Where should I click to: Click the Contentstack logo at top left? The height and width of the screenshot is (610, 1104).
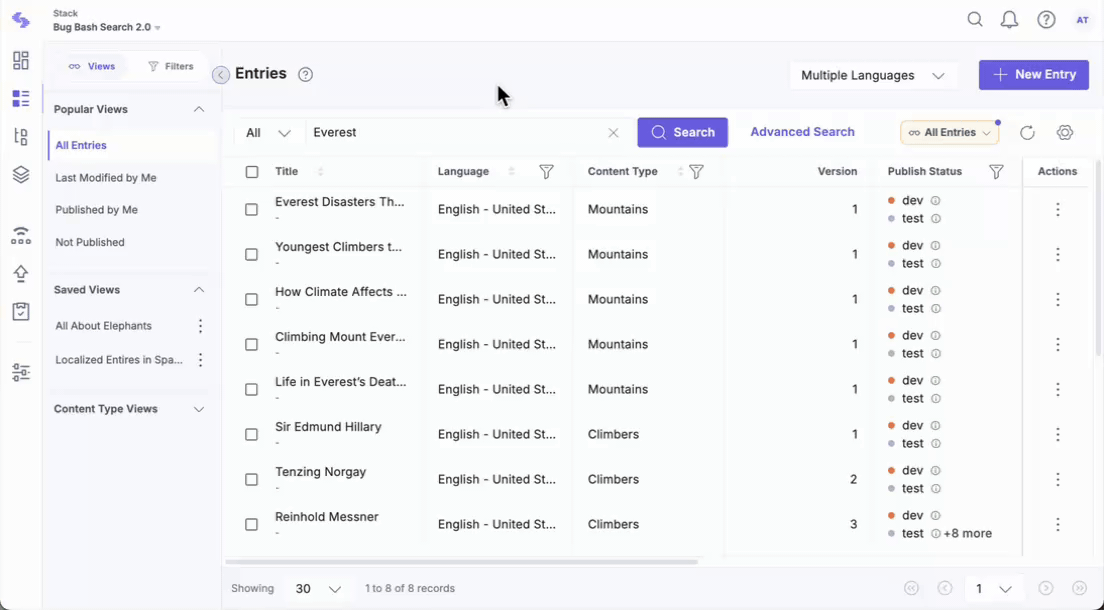(21, 20)
